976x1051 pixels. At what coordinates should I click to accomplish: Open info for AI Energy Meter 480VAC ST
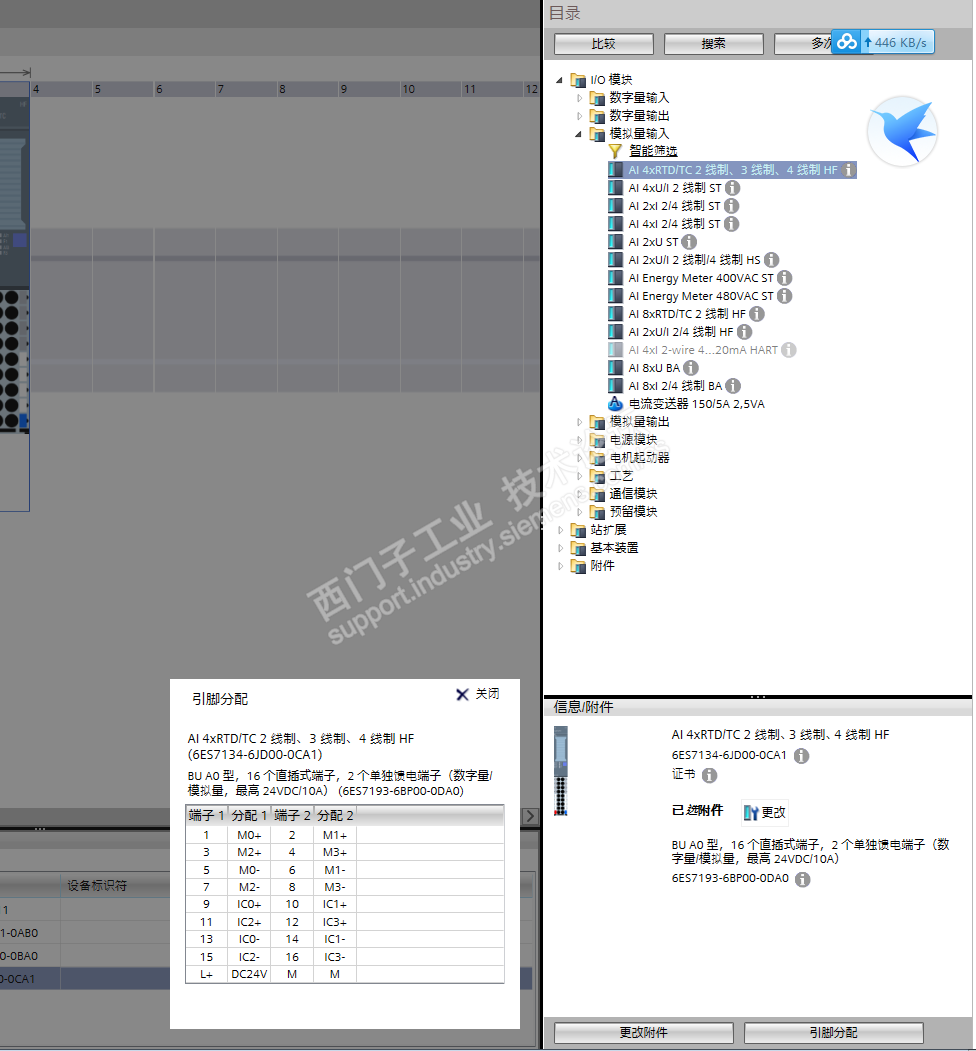click(784, 296)
